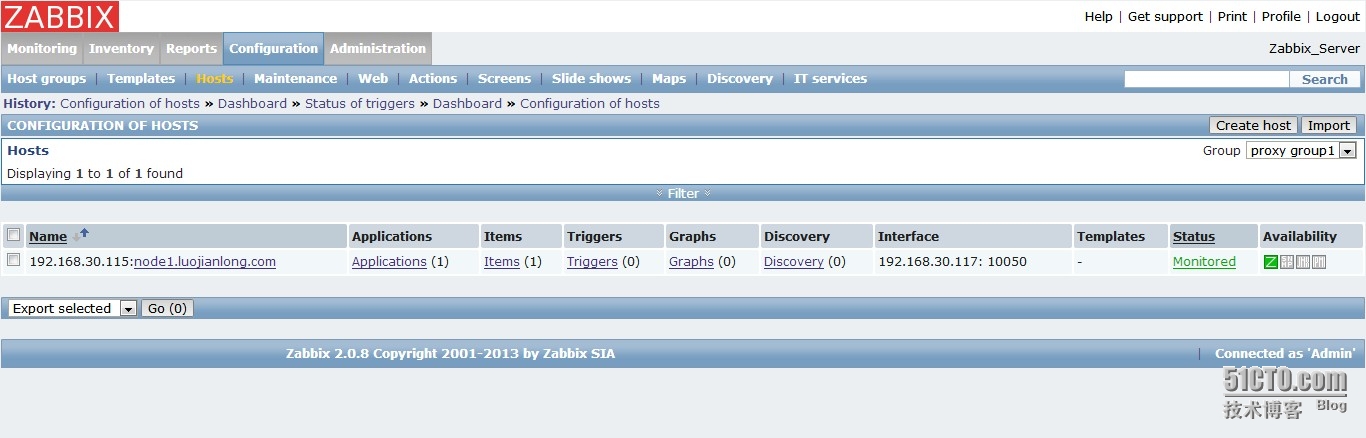Screen dimensions: 1366x438
Task: Click the Print link
Action: click(1232, 16)
